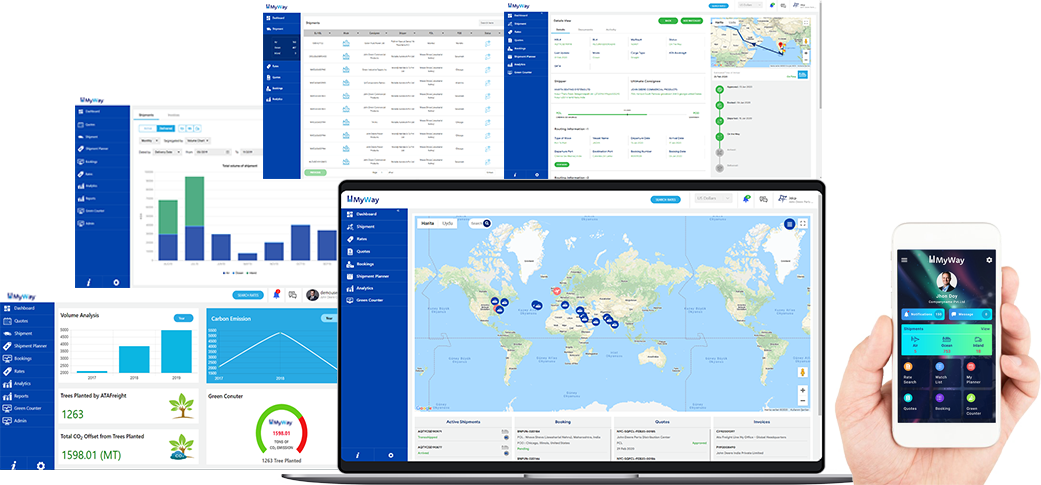Image resolution: width=1041 pixels, height=485 pixels.
Task: Switch the laptop map to the Uydu tab
Action: click(x=448, y=223)
